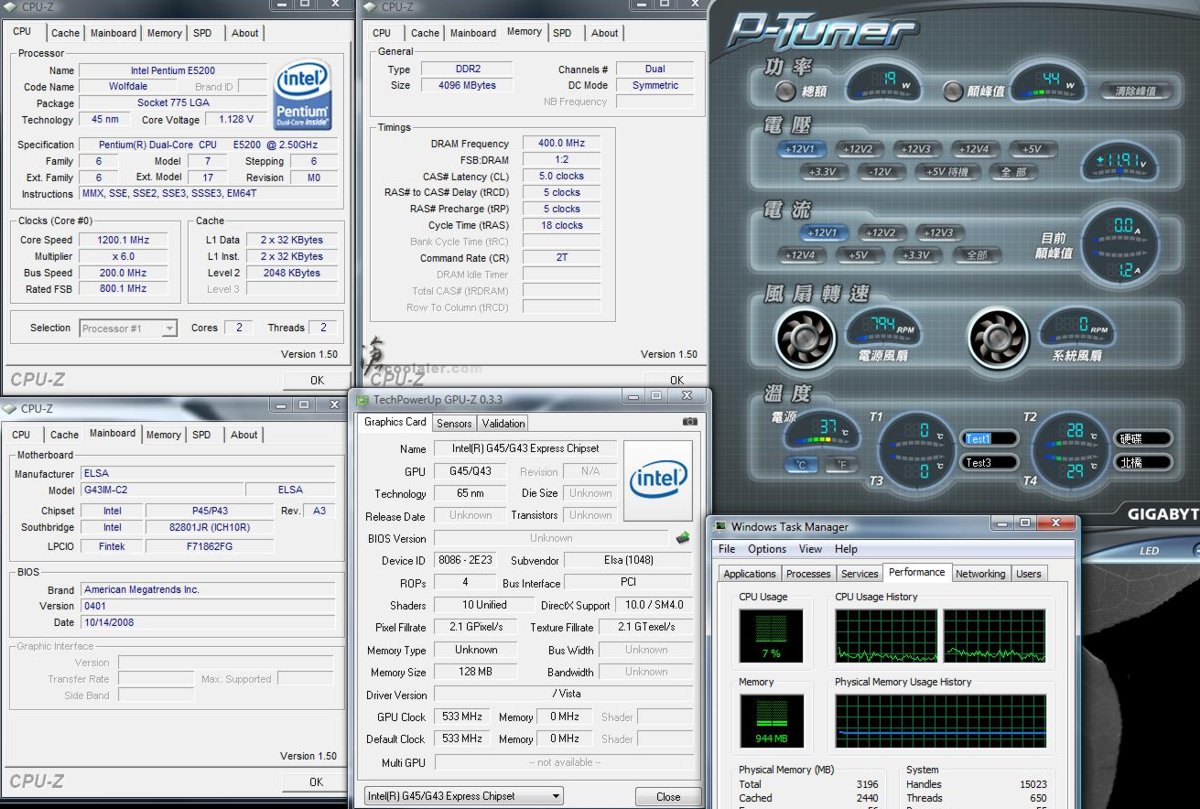The image size is (1200, 809).
Task: Open the Help menu in Task Manager
Action: pos(846,549)
